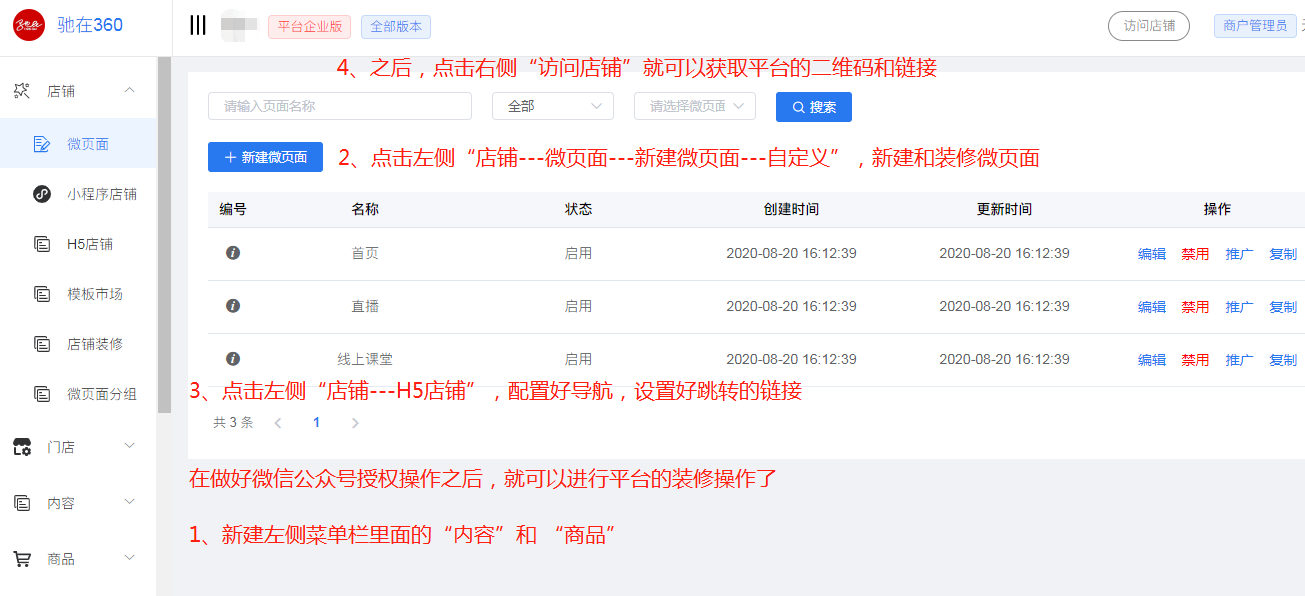This screenshot has width=1305, height=596.
Task: Click 推广 for 直播 row
Action: (1240, 307)
